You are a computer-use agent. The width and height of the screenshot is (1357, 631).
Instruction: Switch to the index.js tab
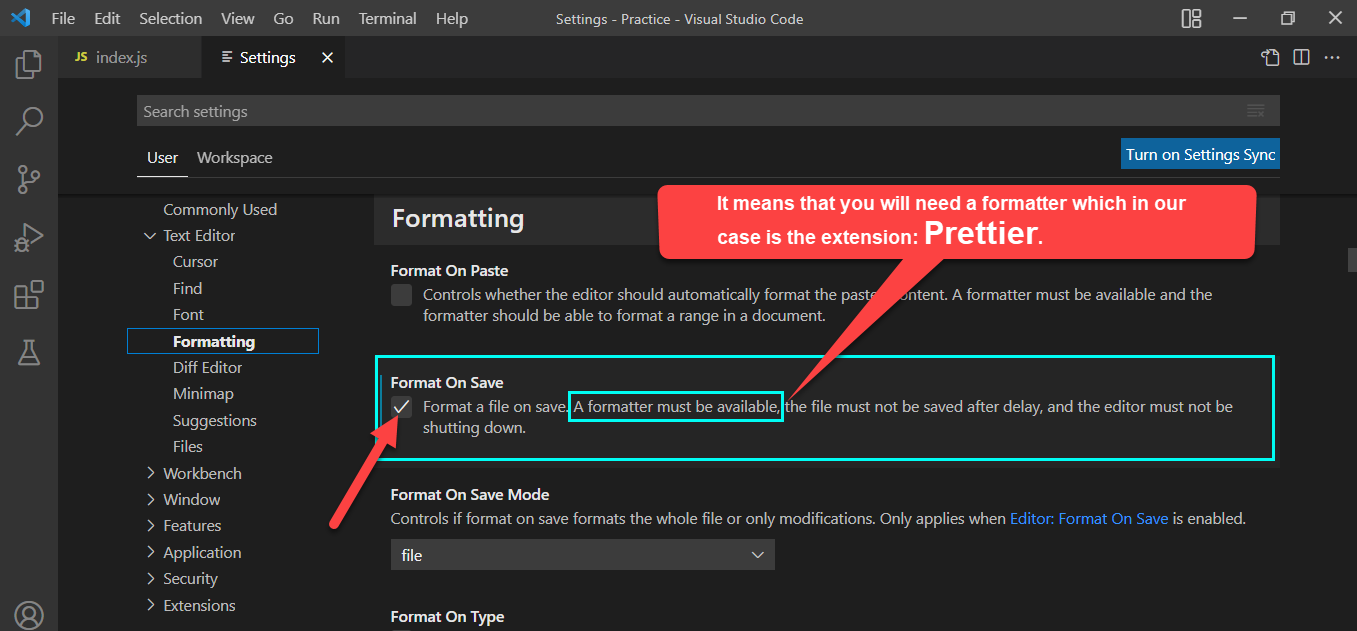point(114,57)
